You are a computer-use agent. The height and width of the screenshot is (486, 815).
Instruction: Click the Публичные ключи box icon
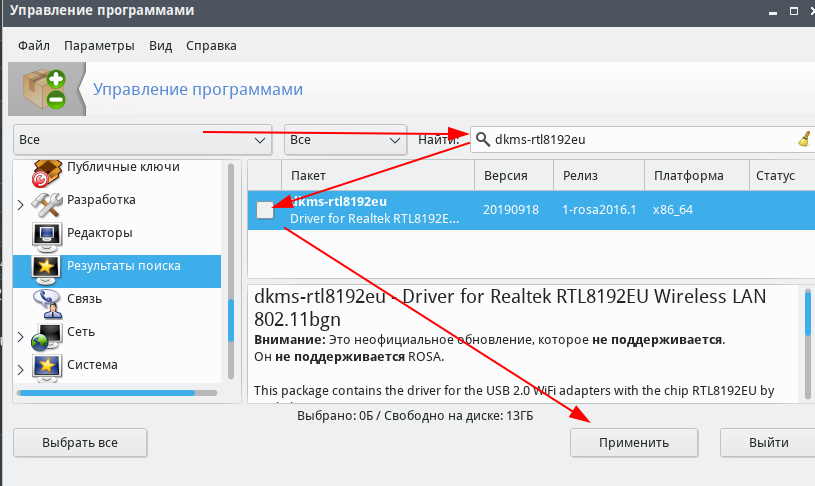pos(47,172)
